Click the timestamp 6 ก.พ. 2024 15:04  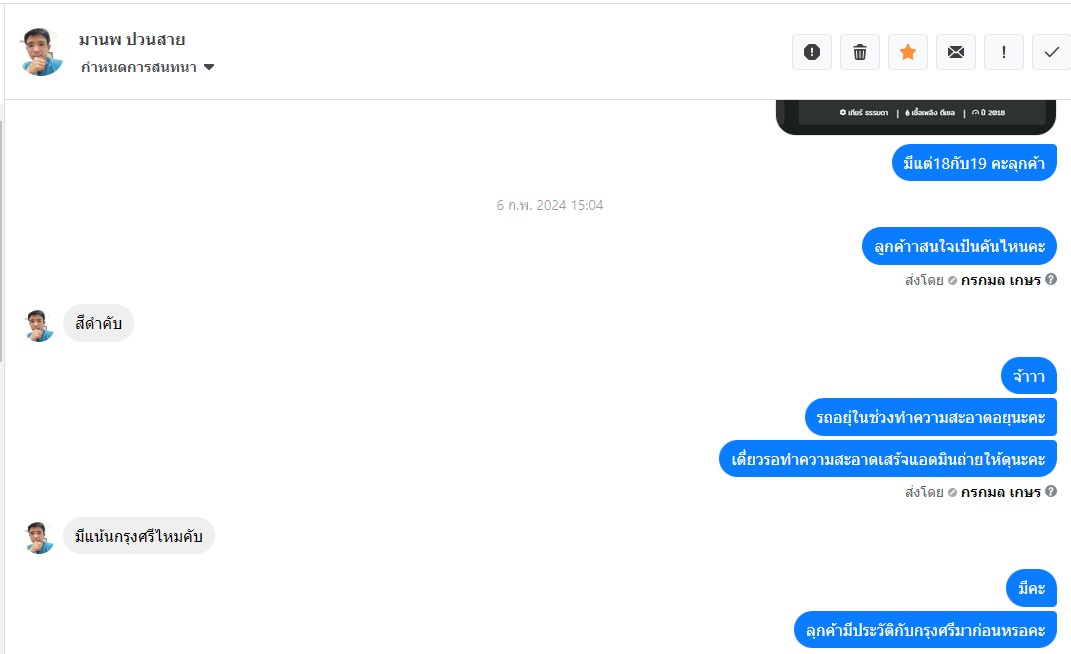point(550,205)
